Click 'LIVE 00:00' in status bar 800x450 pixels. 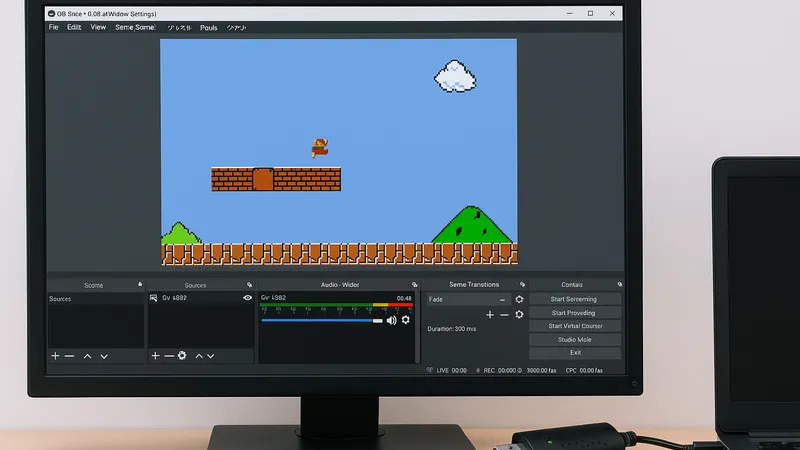click(x=451, y=370)
